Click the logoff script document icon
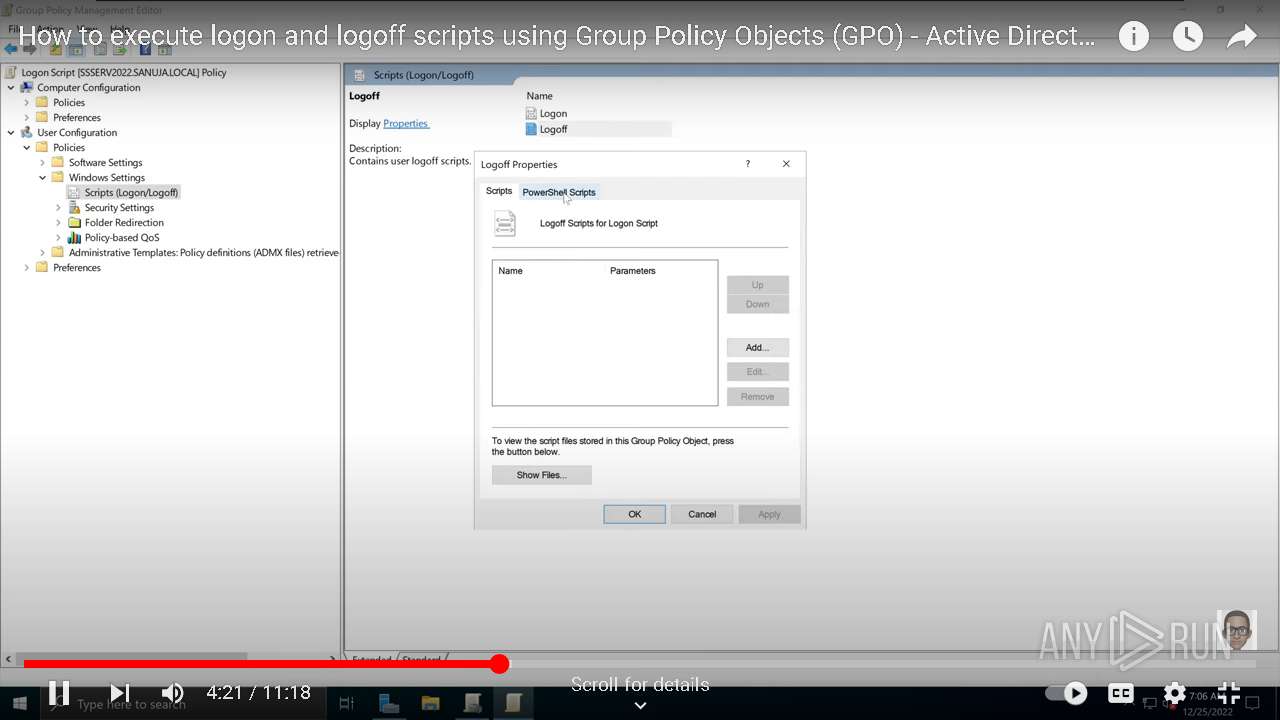Screen dimensions: 1280x720 coord(505,223)
